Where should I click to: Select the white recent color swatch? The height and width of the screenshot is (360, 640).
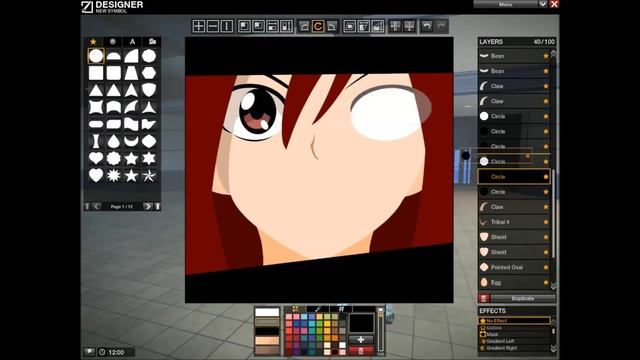[x=267, y=312]
